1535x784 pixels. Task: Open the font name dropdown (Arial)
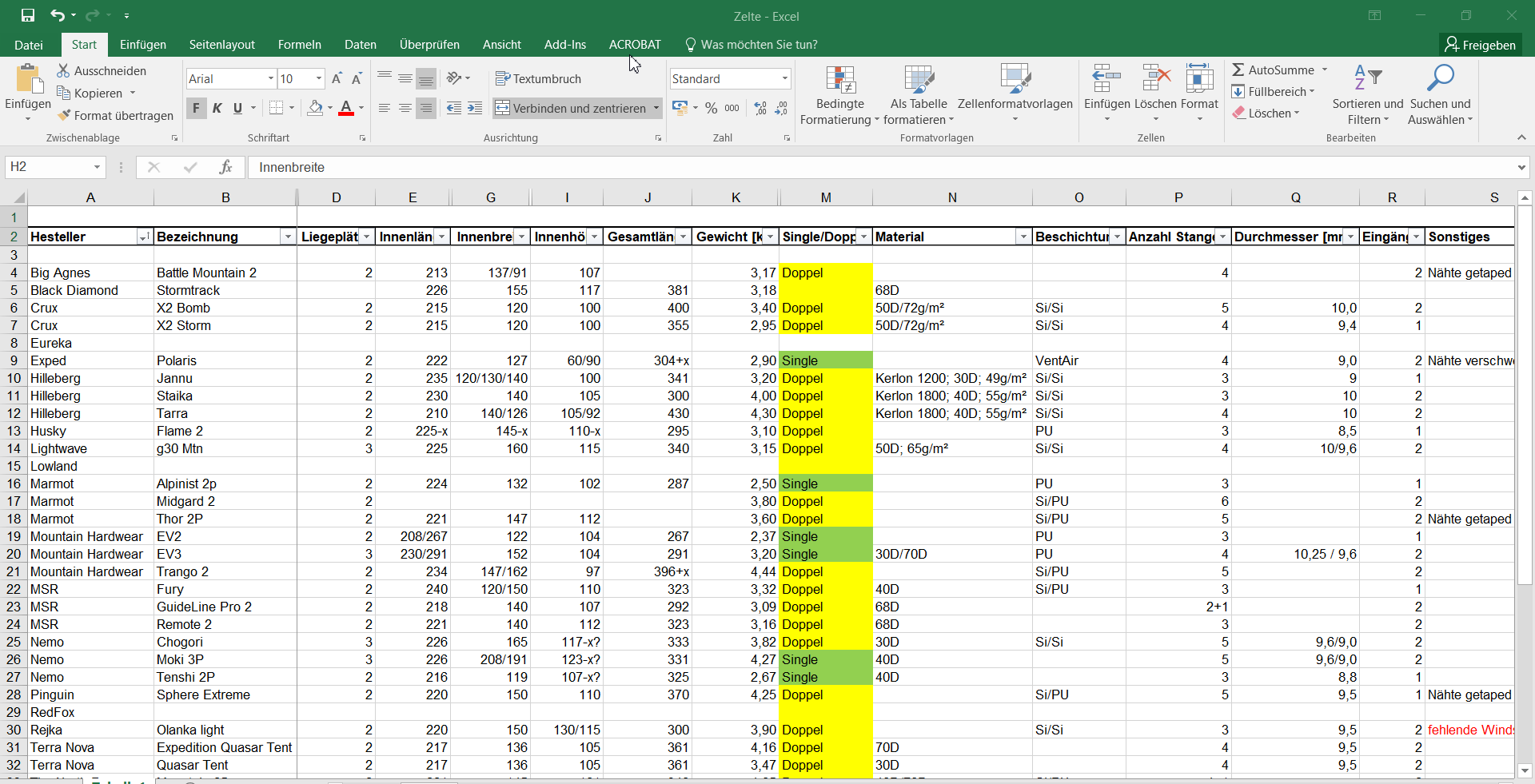(x=271, y=78)
